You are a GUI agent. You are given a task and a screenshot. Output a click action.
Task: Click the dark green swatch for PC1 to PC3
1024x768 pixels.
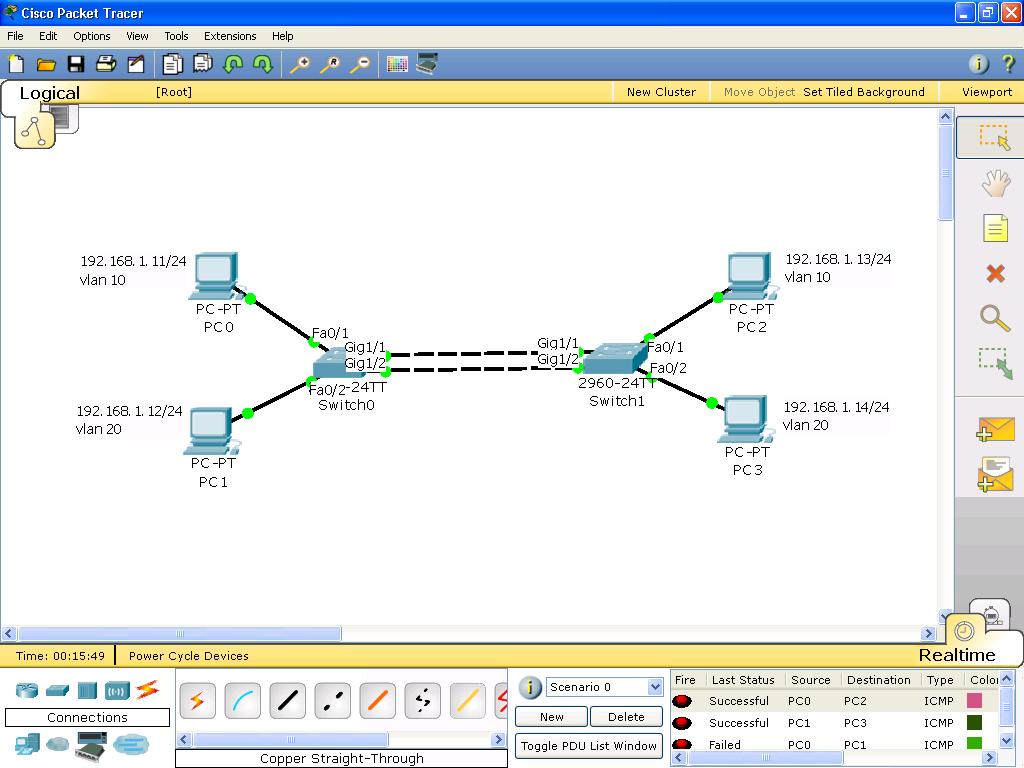pyautogui.click(x=974, y=722)
